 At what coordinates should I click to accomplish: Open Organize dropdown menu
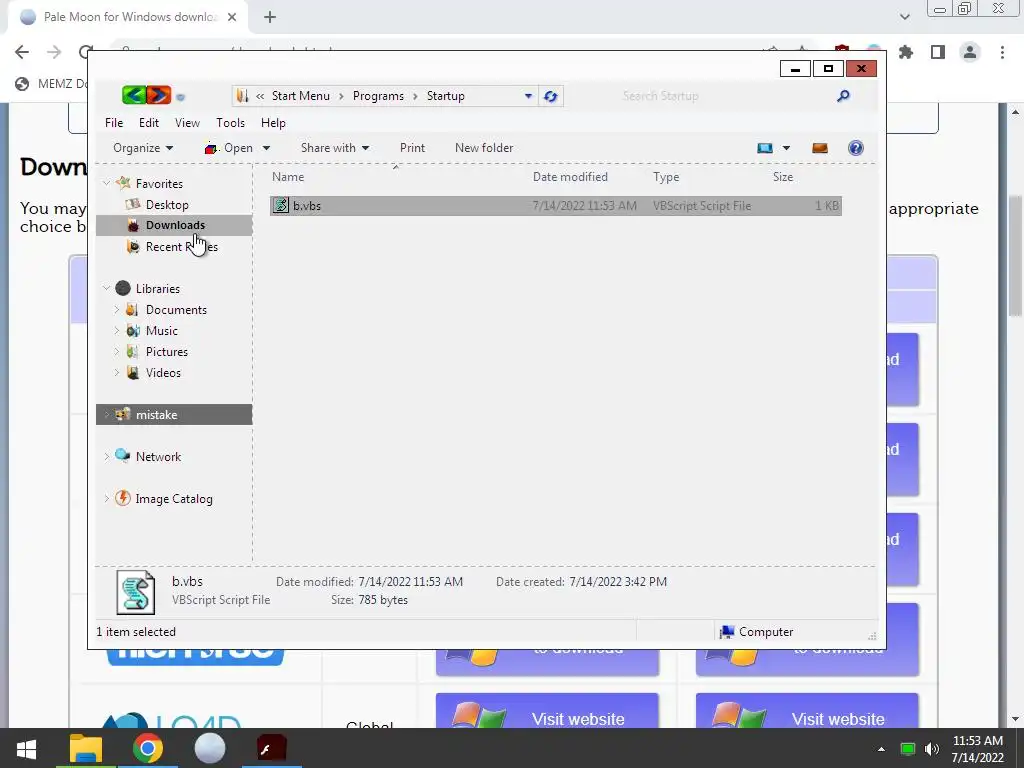coord(143,148)
